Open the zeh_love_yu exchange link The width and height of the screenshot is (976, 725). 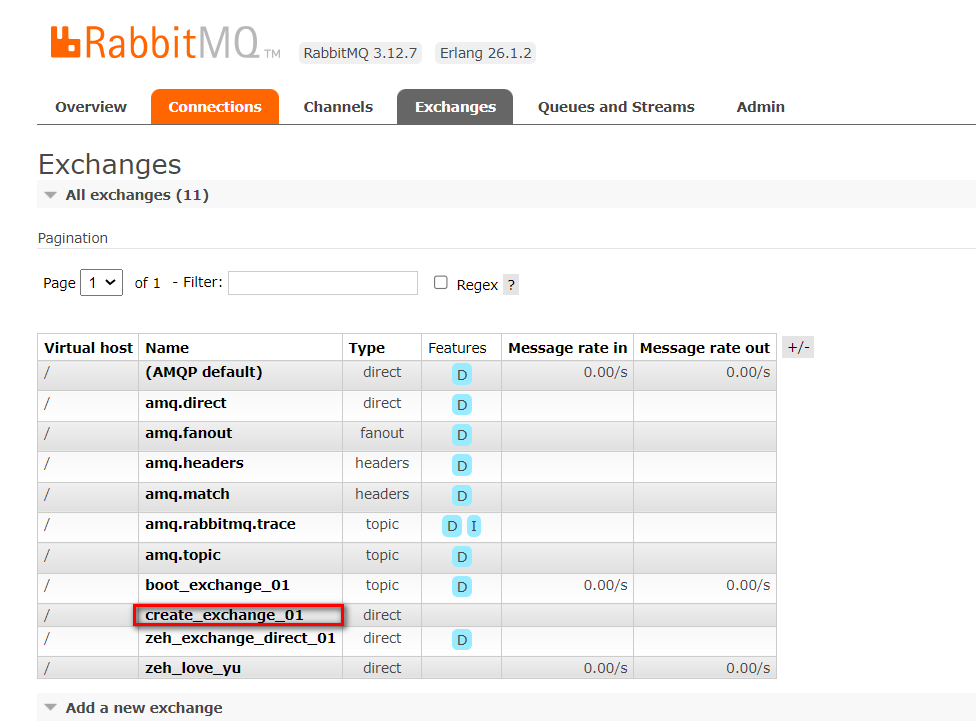pos(193,668)
